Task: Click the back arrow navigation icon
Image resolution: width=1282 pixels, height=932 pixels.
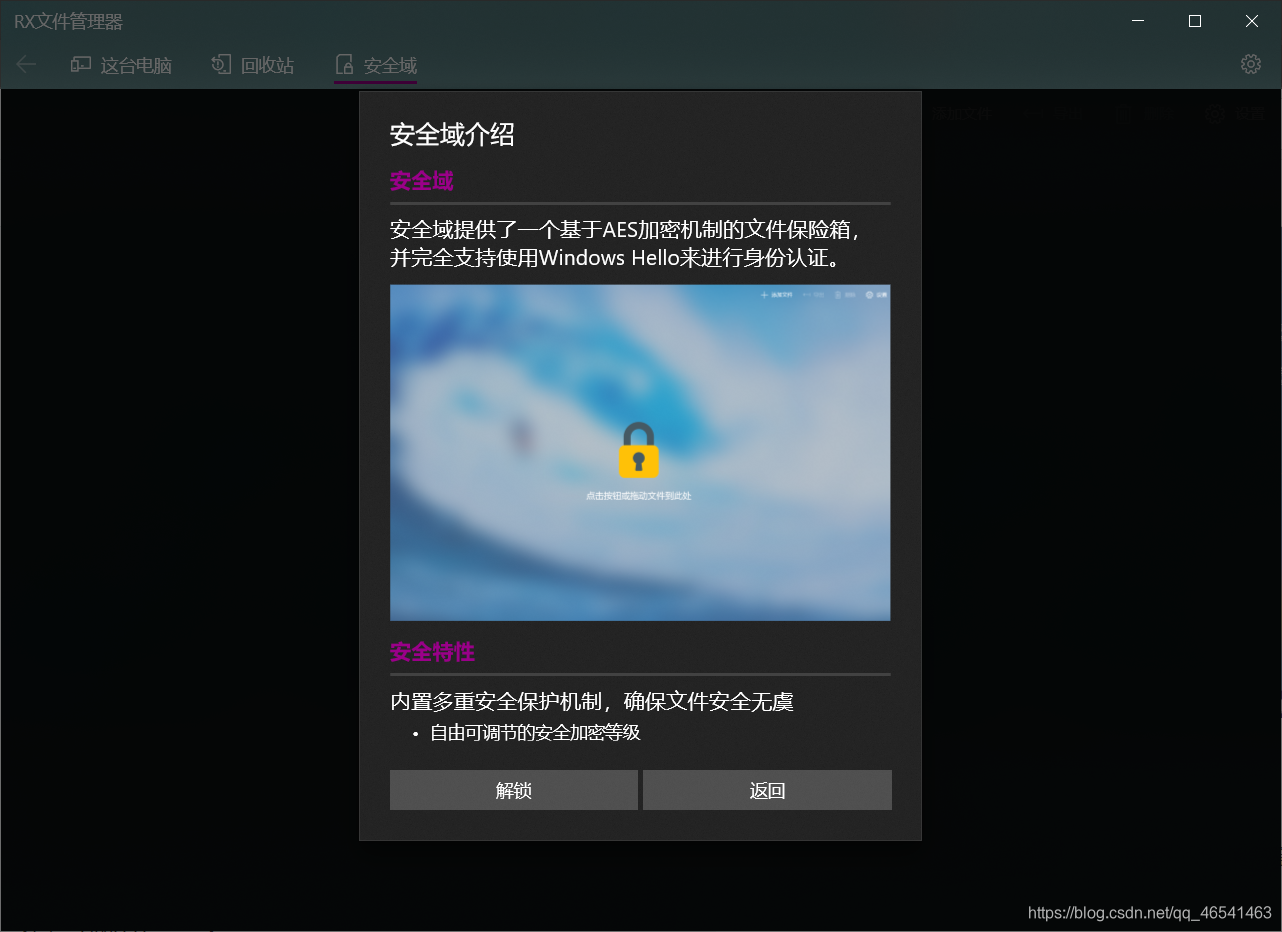Action: pos(25,64)
